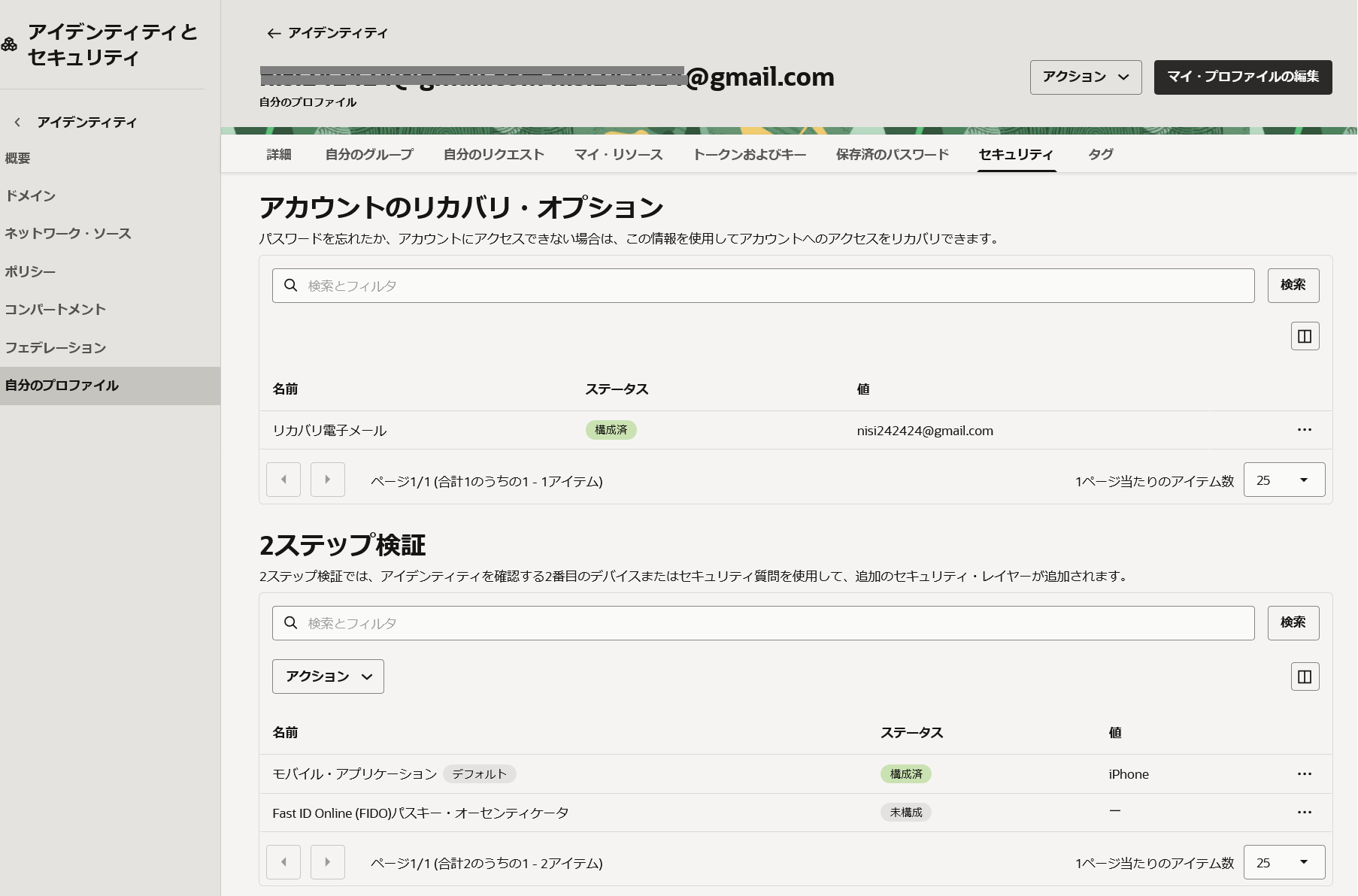Click search magnifier in account recovery filter

coord(291,286)
